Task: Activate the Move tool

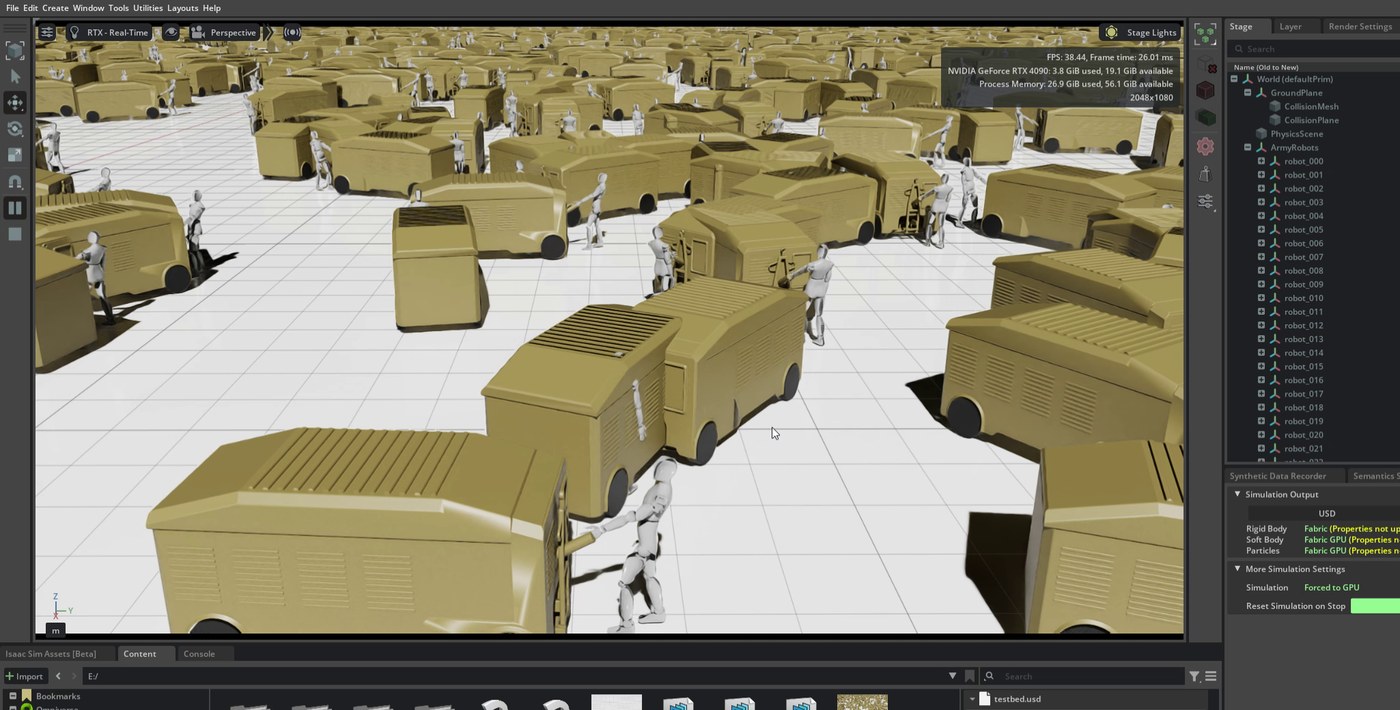Action: point(15,102)
